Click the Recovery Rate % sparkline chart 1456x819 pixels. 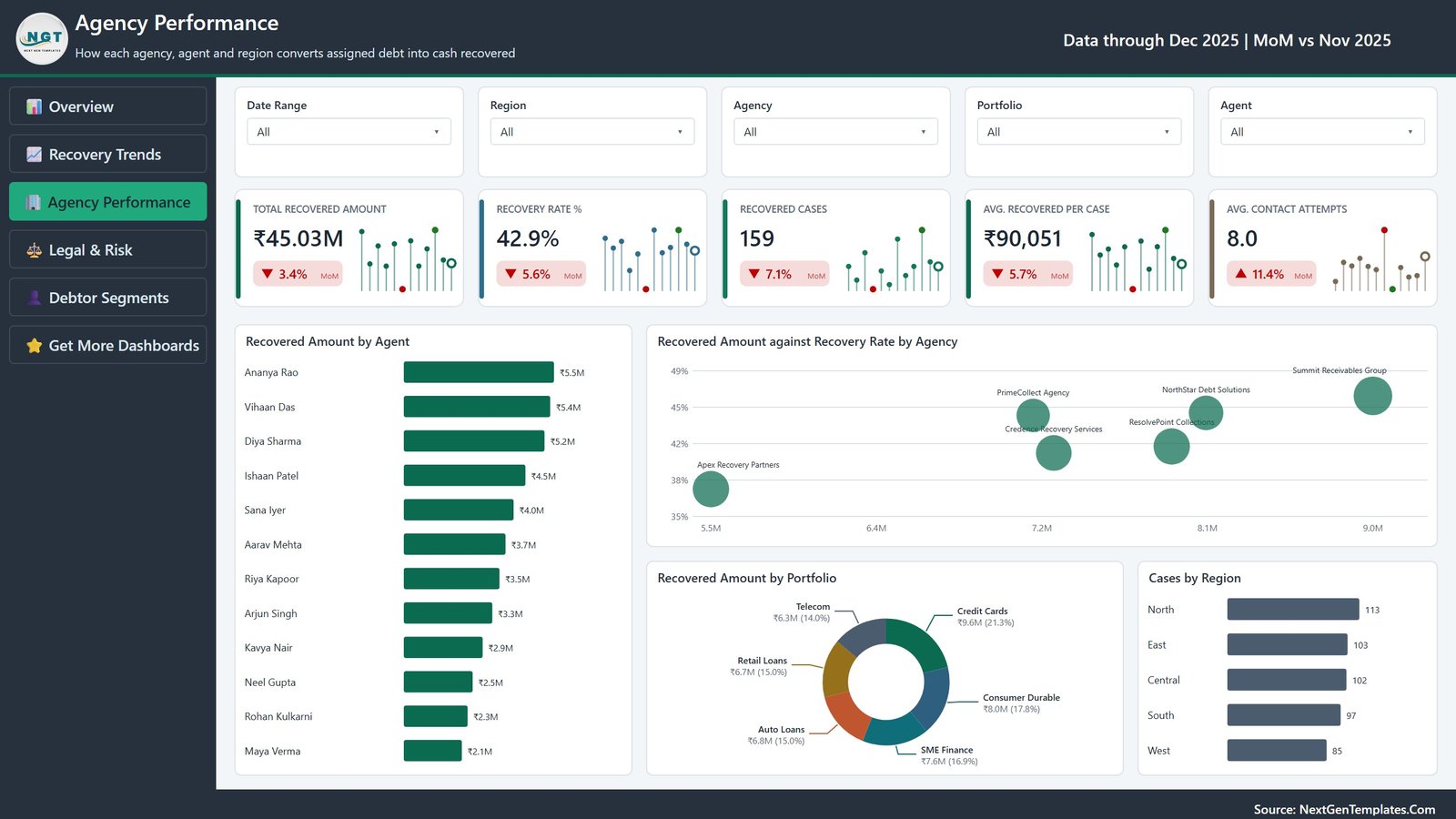(x=651, y=259)
